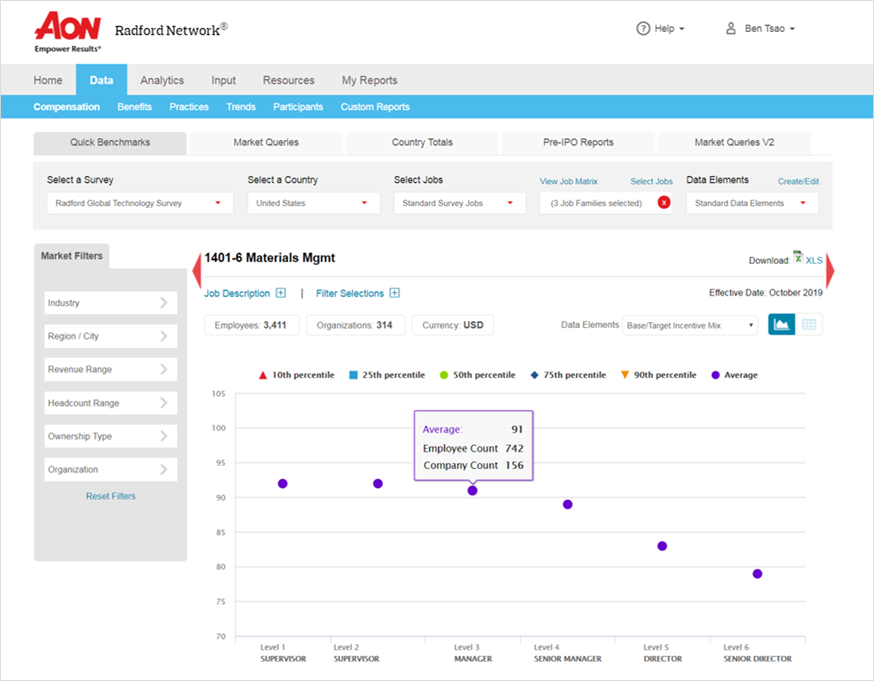Click the Level 3 Manager average point
The height and width of the screenshot is (681, 874).
pos(473,491)
